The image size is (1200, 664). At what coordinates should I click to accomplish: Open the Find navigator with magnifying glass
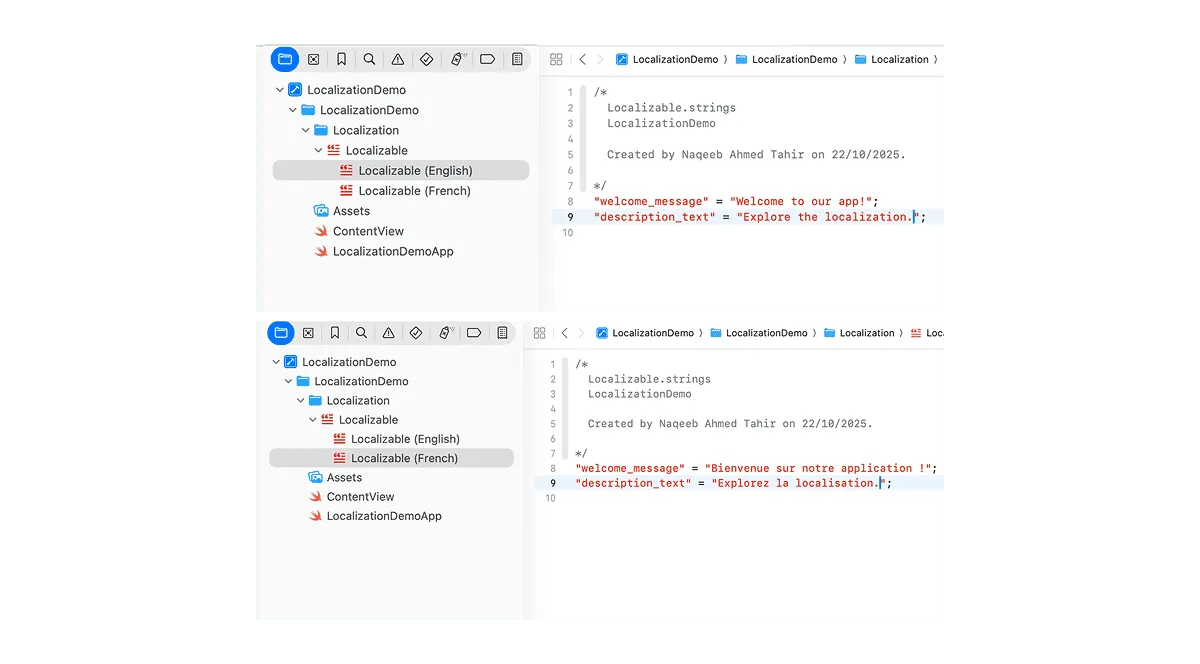pos(369,59)
